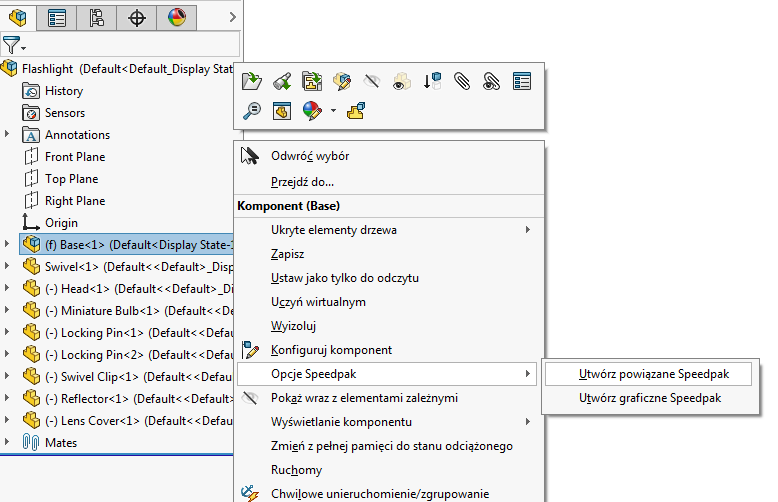This screenshot has height=502, width=778.
Task: Expand the Base<1> component arrow
Action: click(6, 244)
